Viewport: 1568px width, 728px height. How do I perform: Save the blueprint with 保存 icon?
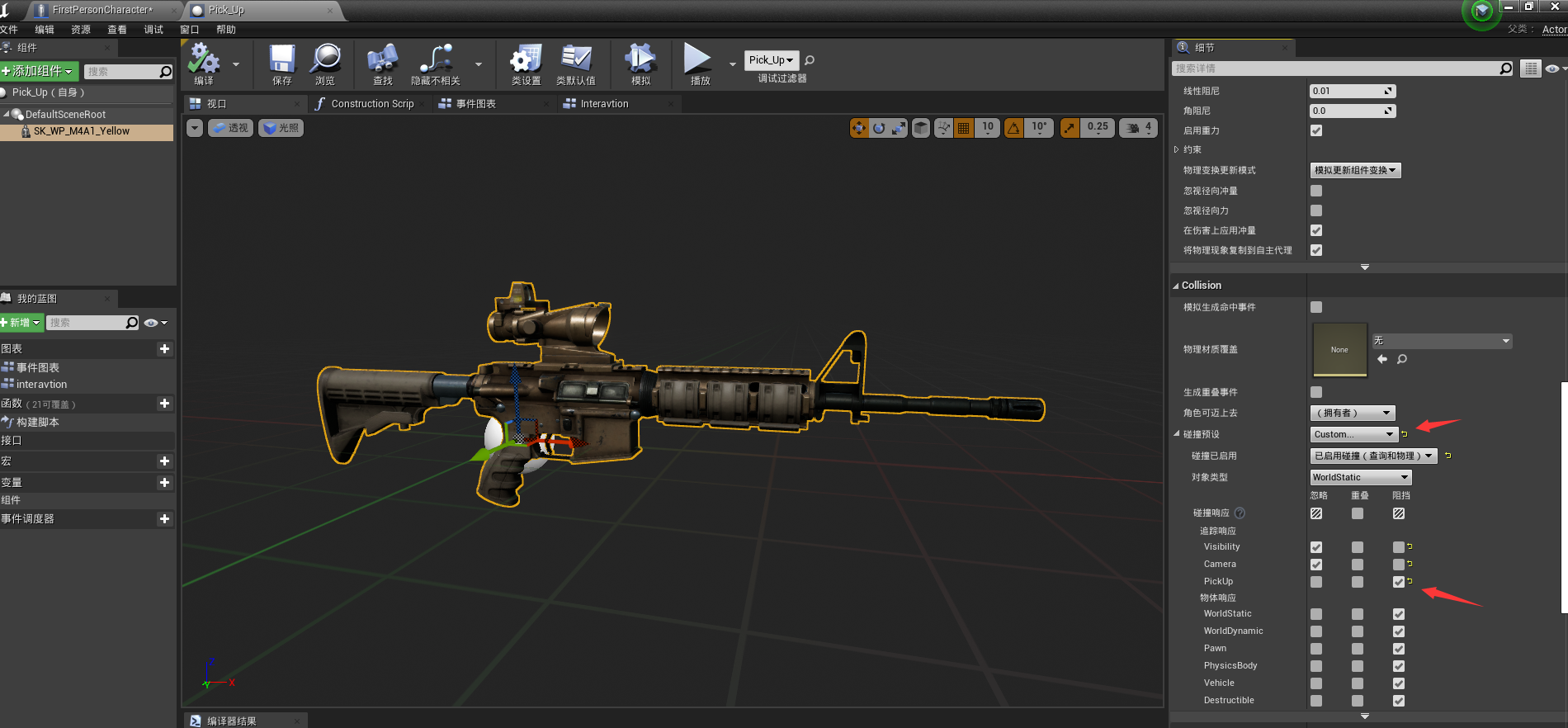(282, 64)
